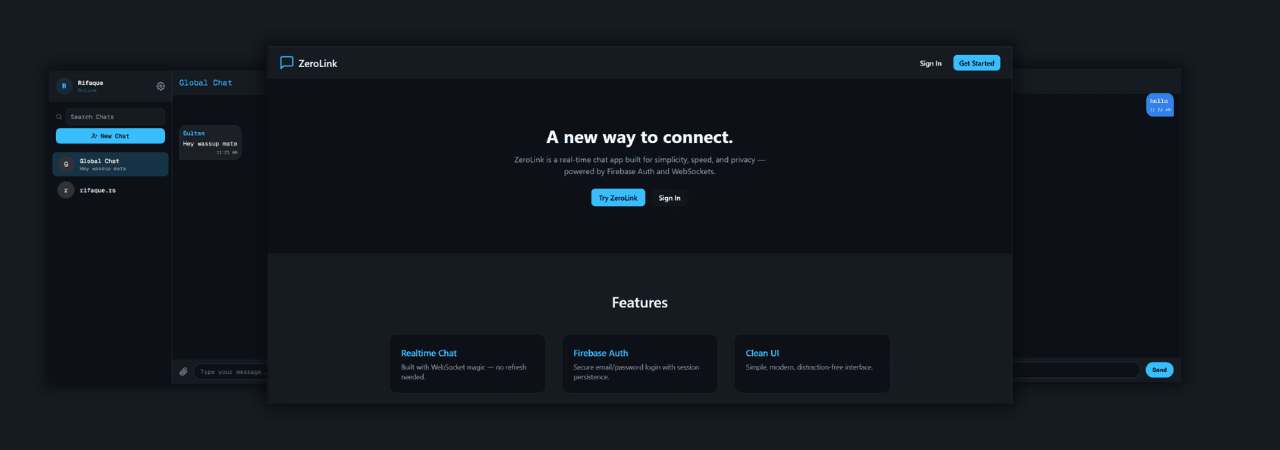Click the blue "hello" message bubble
Image resolution: width=1280 pixels, height=450 pixels.
1159,104
